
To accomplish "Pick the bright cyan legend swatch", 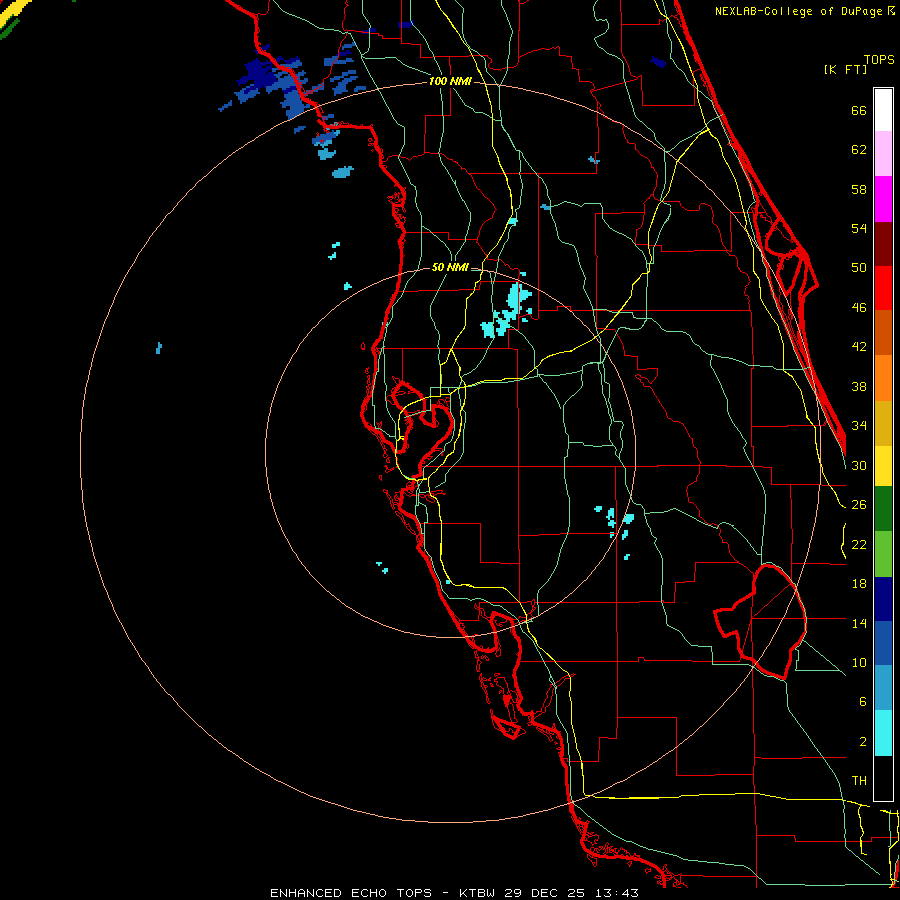I will coord(883,733).
